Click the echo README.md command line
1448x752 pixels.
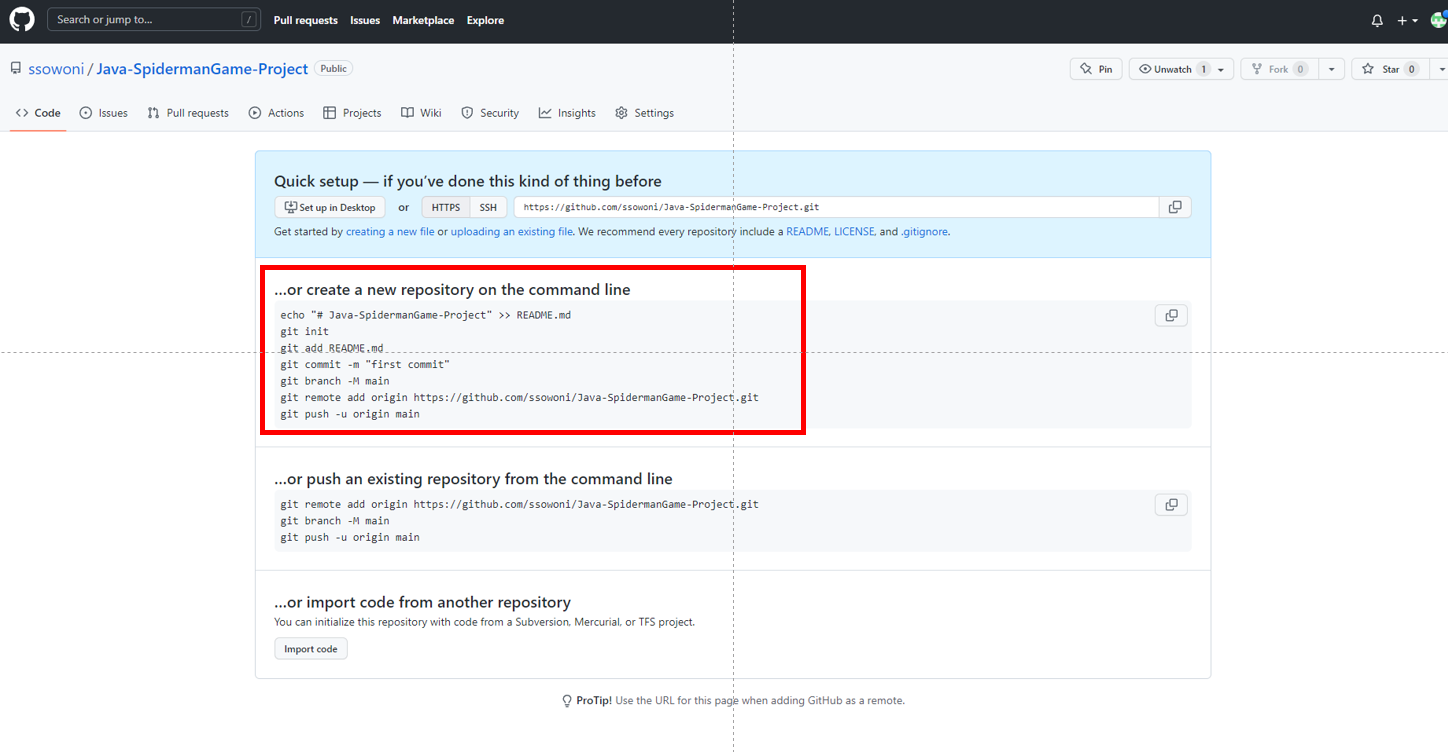425,314
